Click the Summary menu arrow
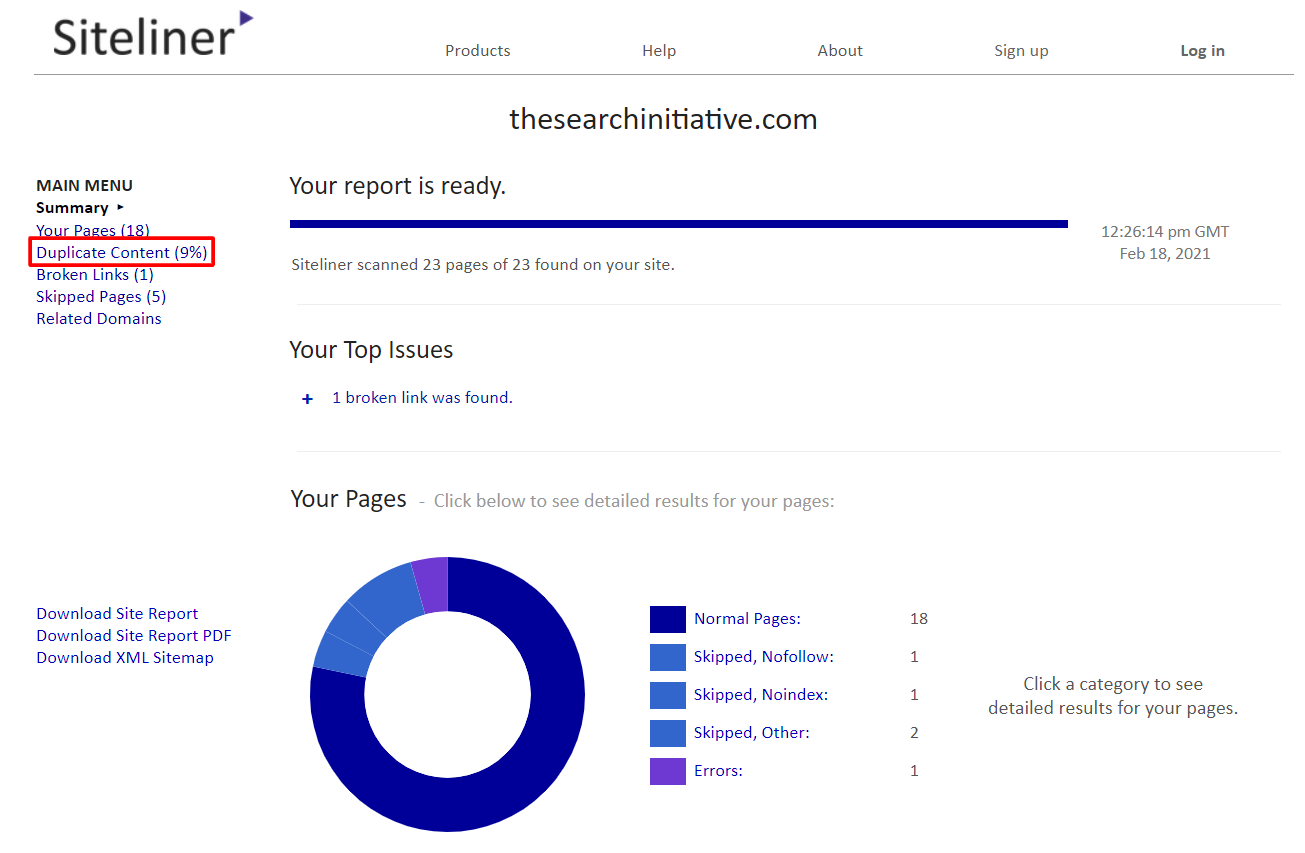 (x=121, y=207)
